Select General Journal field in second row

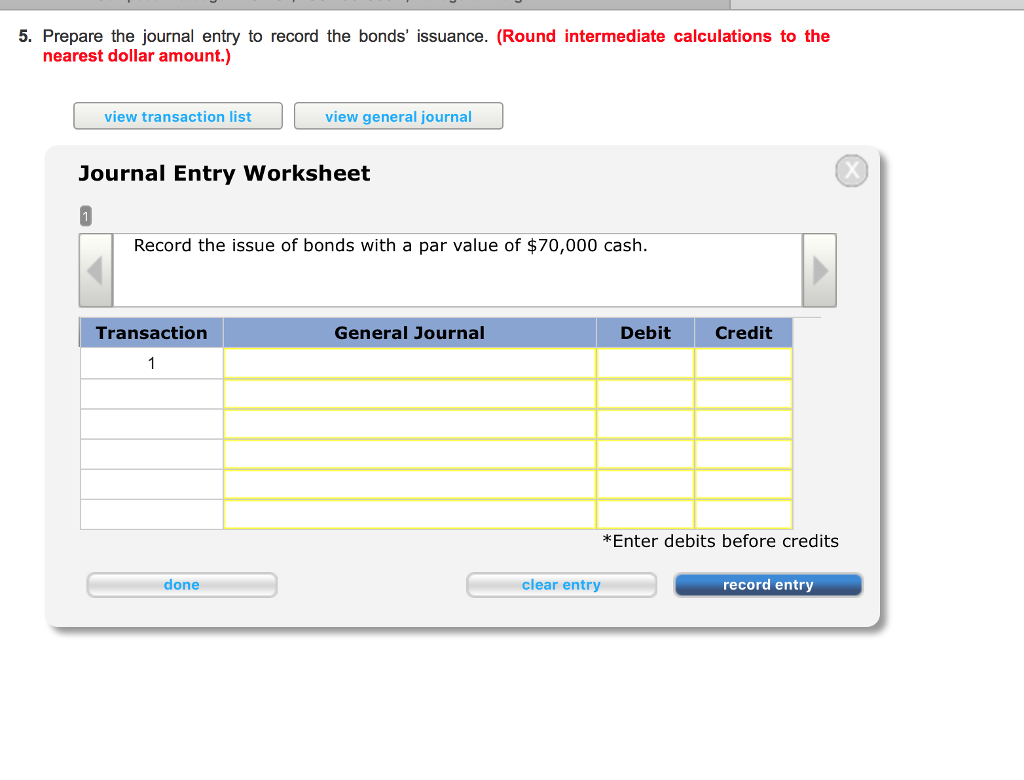(409, 394)
